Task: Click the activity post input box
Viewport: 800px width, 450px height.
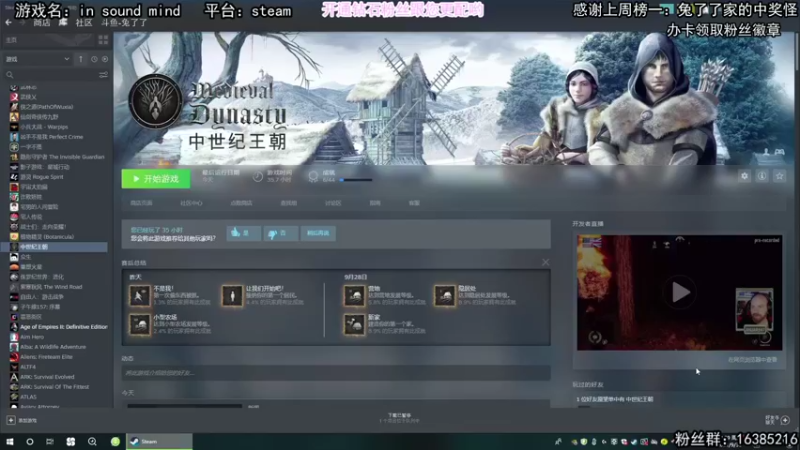Action: pyautogui.click(x=336, y=373)
